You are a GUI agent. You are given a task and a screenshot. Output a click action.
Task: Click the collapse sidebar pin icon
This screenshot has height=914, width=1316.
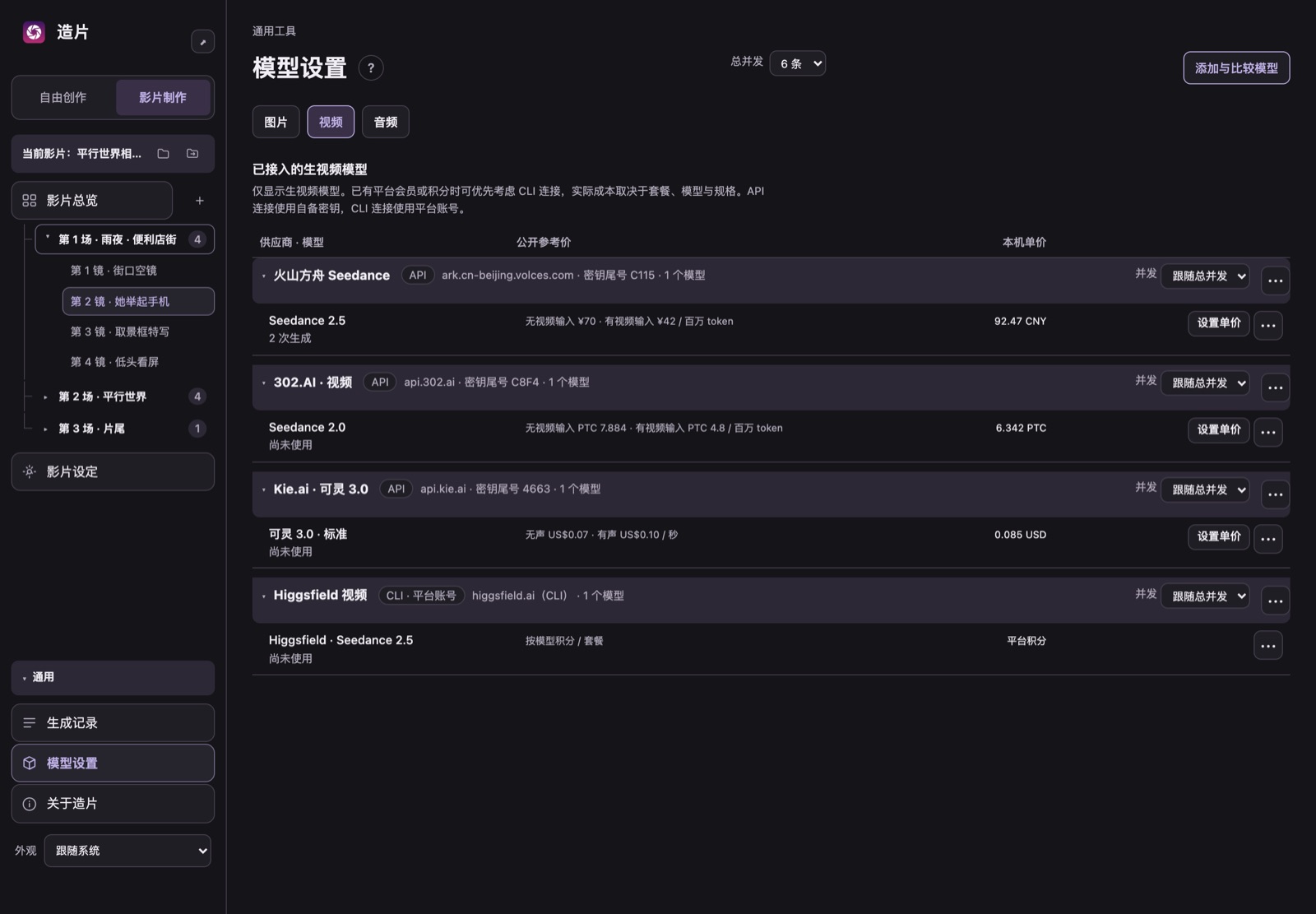click(x=202, y=42)
